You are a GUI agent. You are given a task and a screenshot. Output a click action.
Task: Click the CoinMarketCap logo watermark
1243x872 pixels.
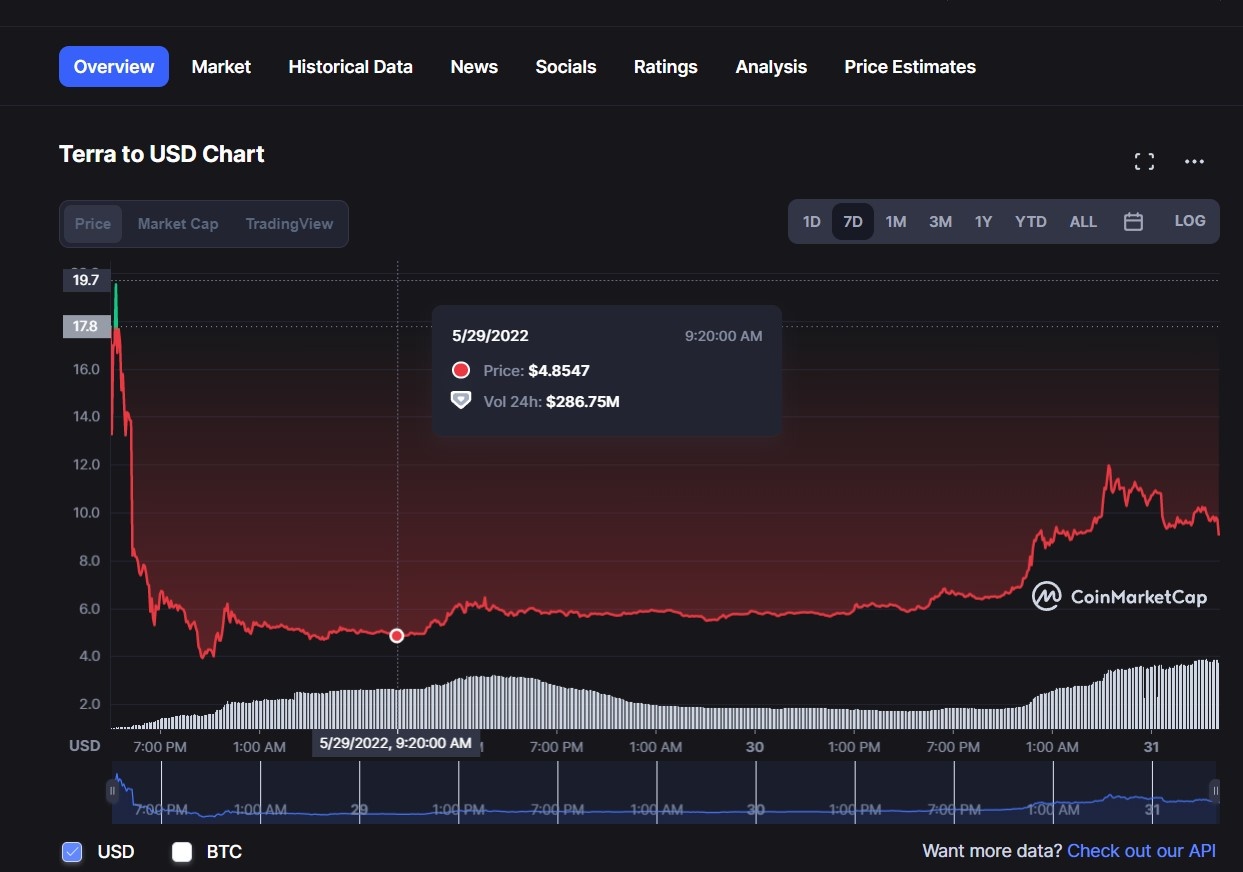[x=1120, y=597]
